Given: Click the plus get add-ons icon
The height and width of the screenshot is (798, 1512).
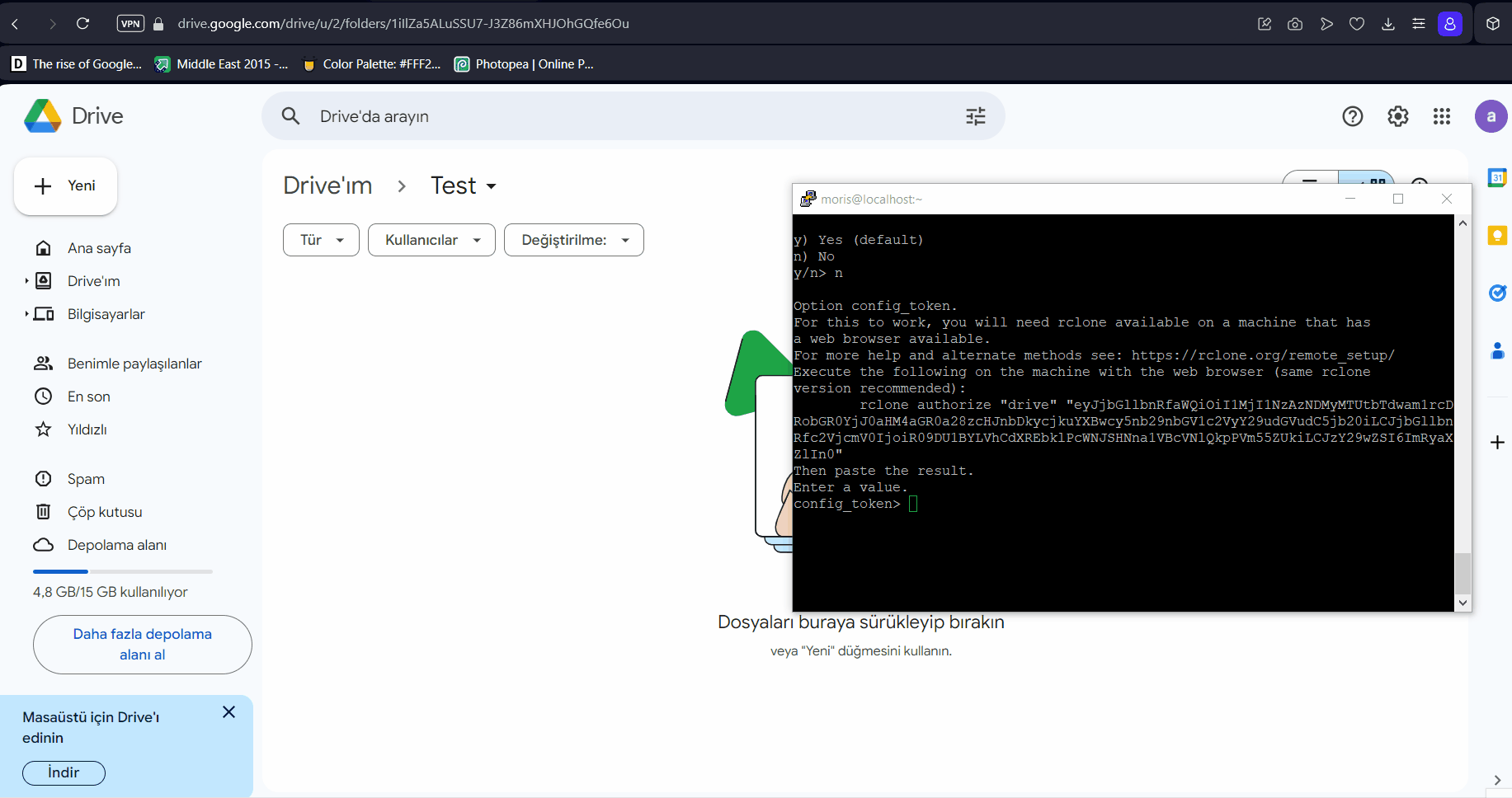Looking at the screenshot, I should coord(1497,443).
